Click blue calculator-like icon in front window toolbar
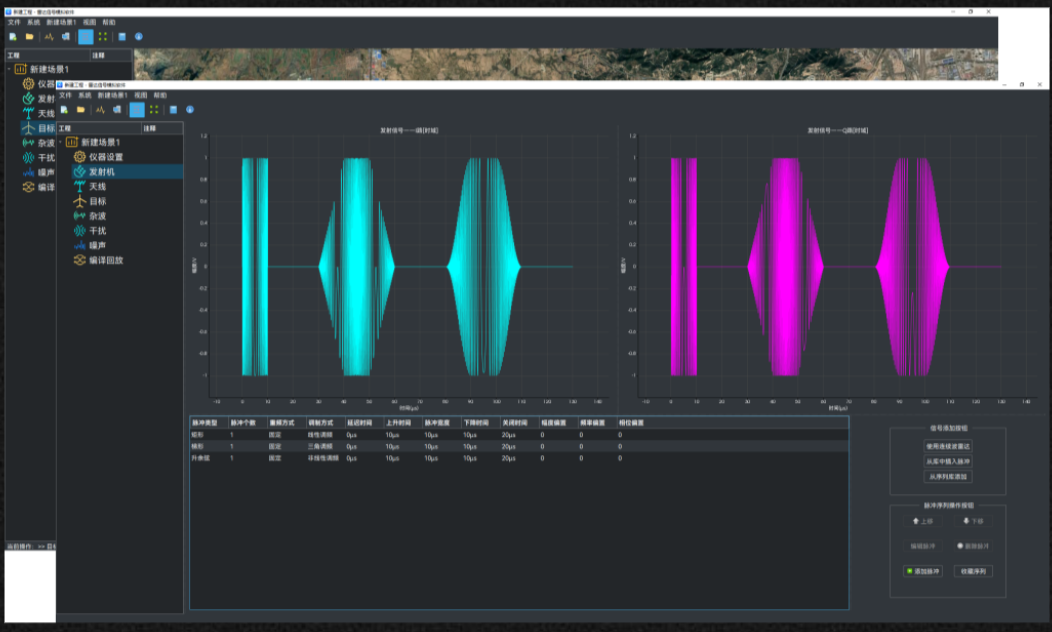This screenshot has height=632, width=1052. [173, 109]
